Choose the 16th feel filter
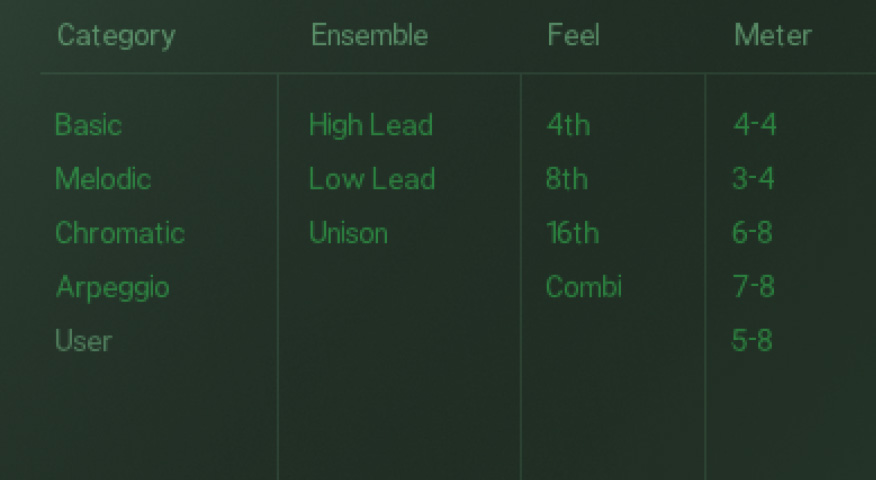This screenshot has height=480, width=876. [572, 234]
